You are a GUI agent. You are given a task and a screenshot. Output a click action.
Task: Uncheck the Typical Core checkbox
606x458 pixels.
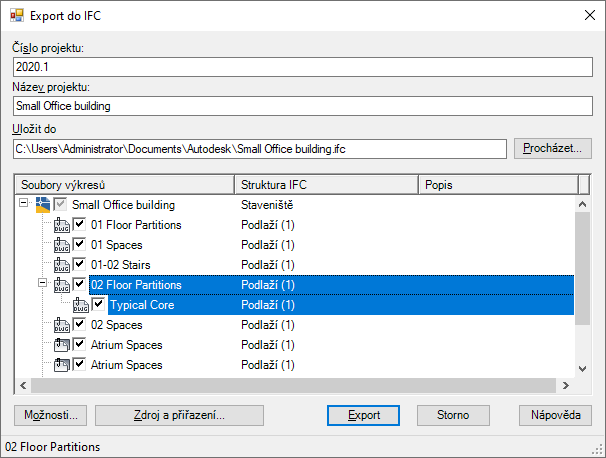coord(99,305)
